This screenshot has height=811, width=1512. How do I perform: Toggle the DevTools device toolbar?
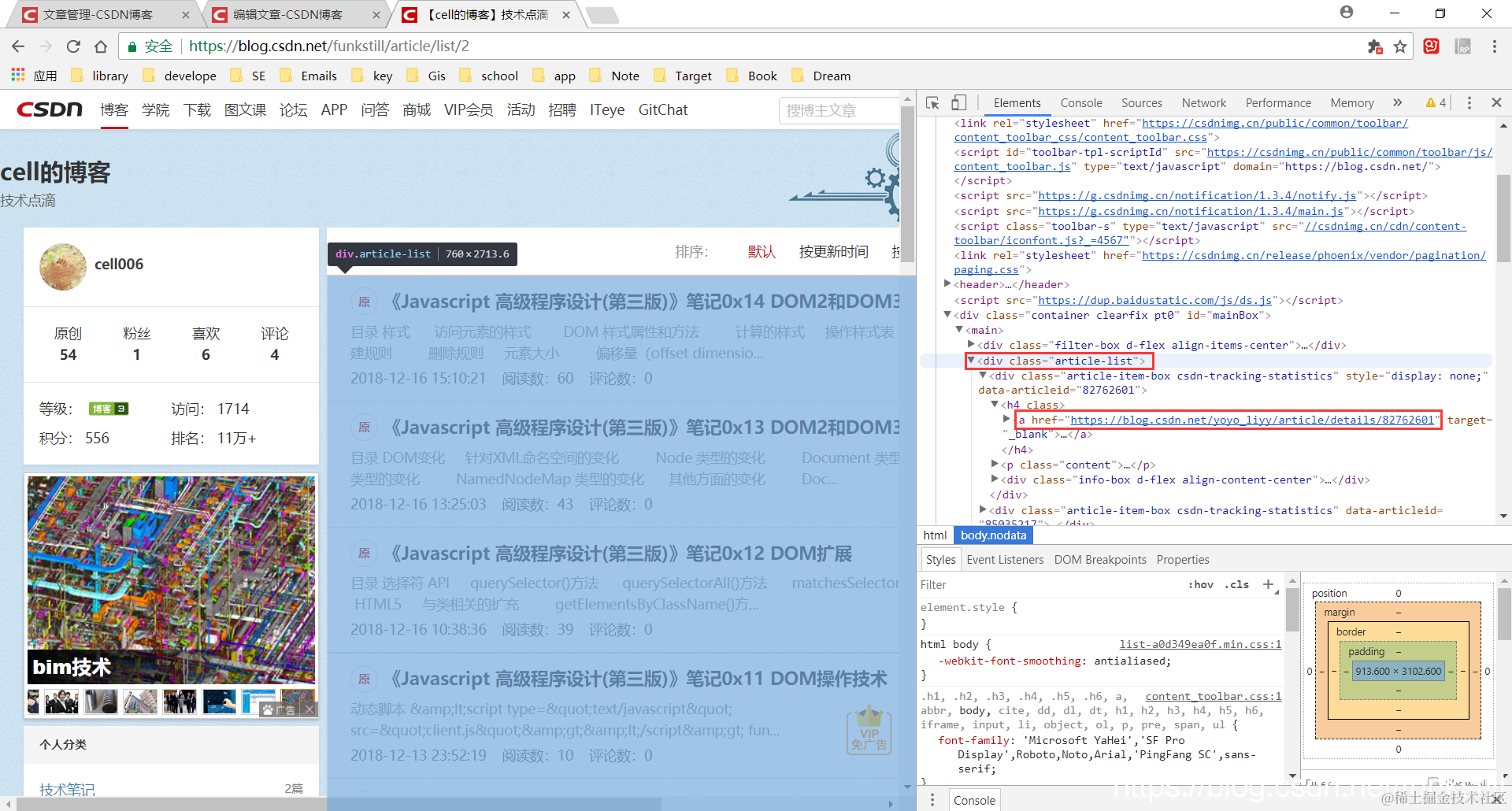pyautogui.click(x=958, y=103)
